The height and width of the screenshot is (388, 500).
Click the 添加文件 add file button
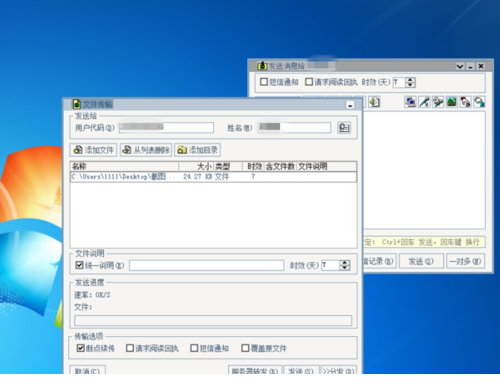pyautogui.click(x=94, y=150)
